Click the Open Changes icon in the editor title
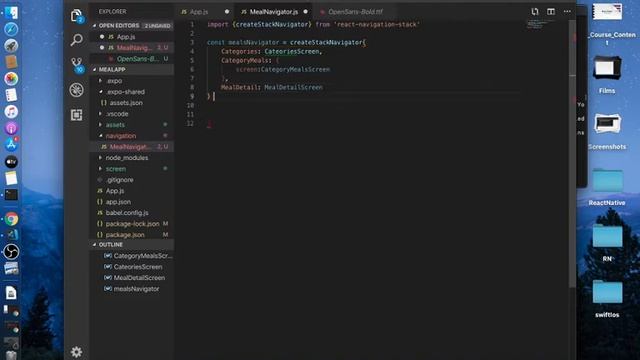640x360 pixels. pos(535,11)
